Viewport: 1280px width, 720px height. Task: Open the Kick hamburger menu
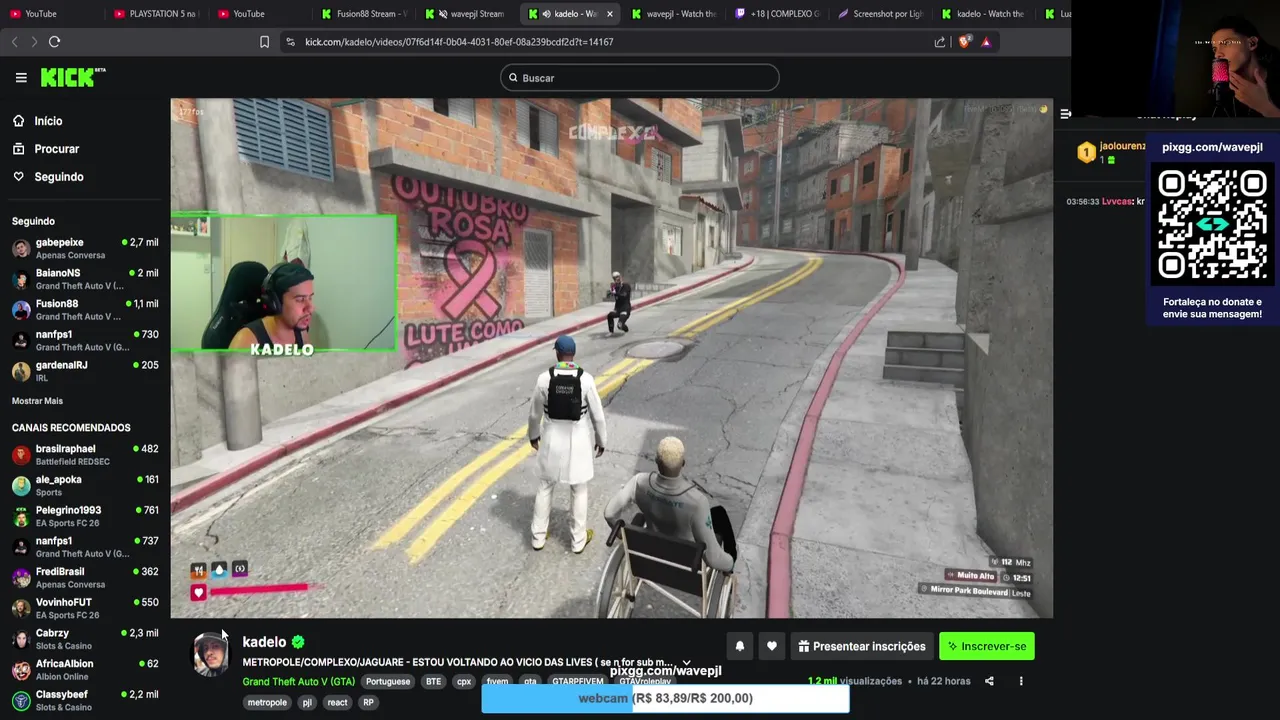[21, 77]
